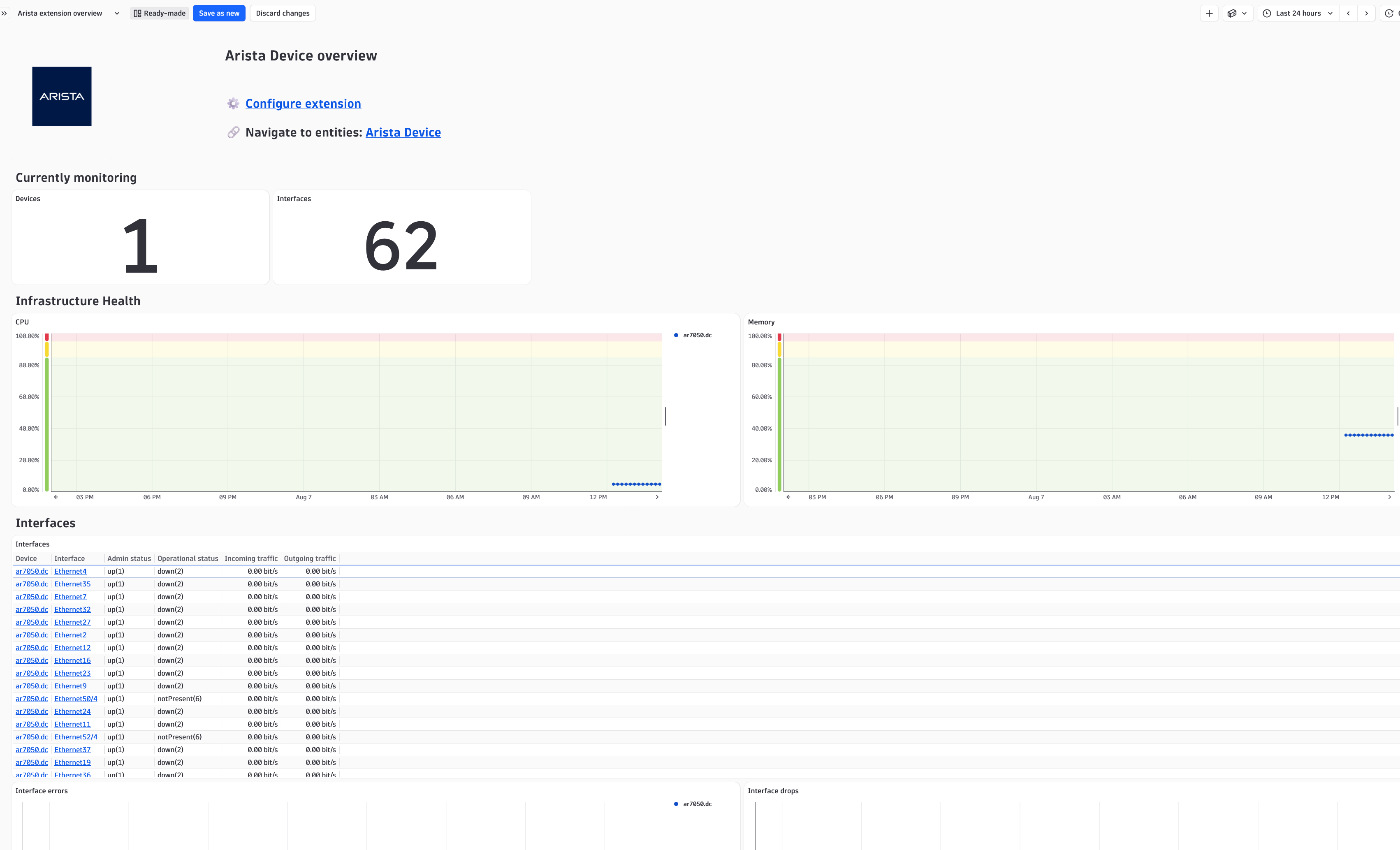Open the Ethernet11 interface link
This screenshot has height=850, width=1400.
click(x=72, y=725)
